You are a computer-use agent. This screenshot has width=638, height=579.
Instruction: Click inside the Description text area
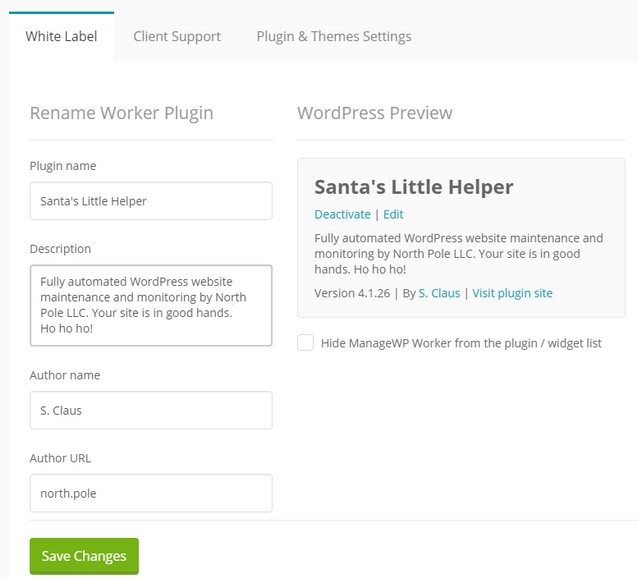[151, 305]
